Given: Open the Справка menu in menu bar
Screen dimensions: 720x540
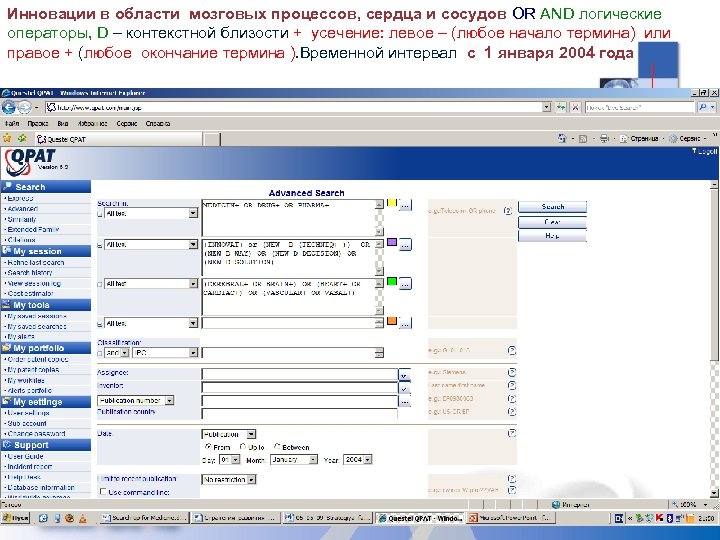Looking at the screenshot, I should [158, 124].
